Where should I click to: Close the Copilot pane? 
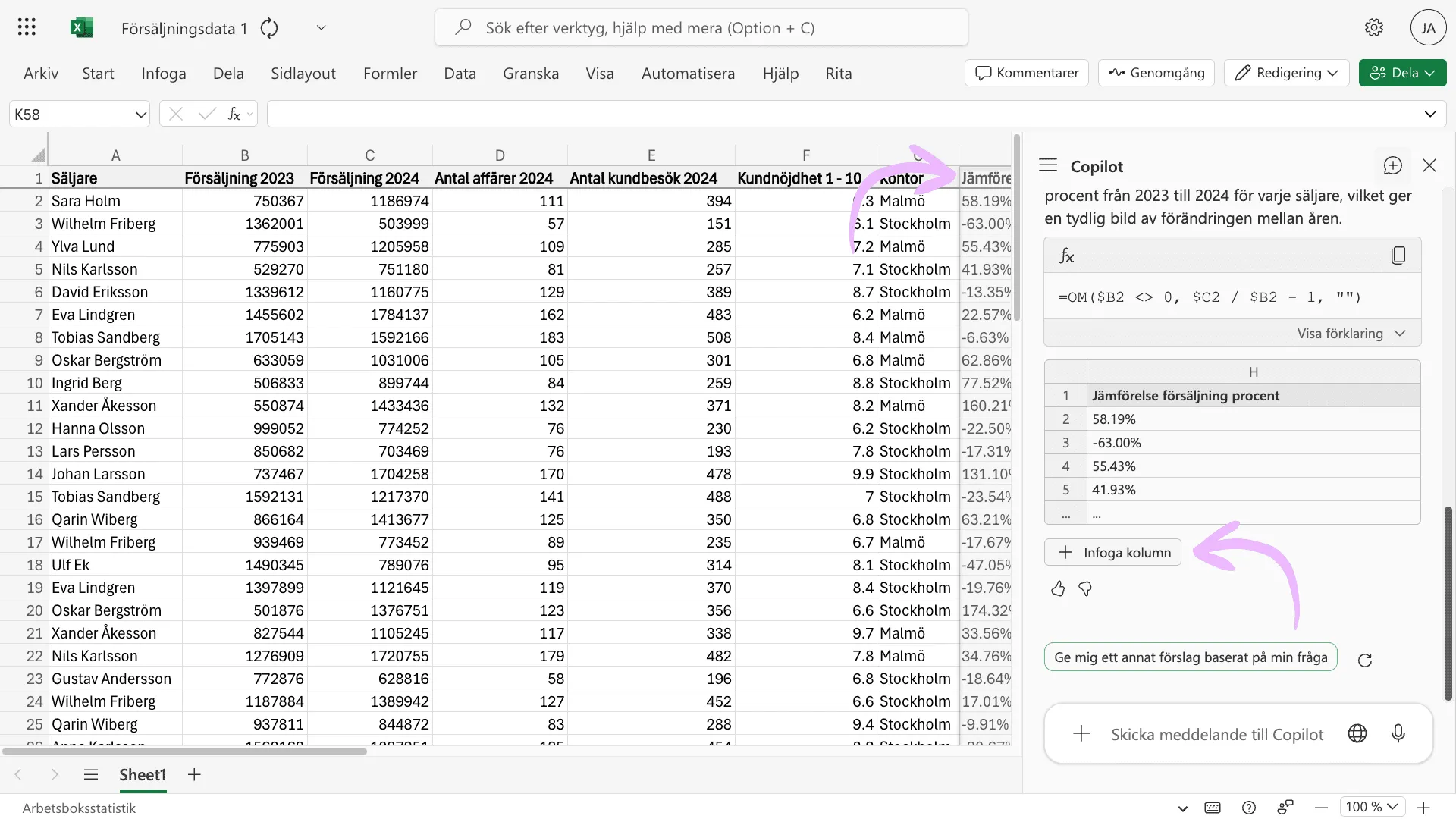point(1429,165)
